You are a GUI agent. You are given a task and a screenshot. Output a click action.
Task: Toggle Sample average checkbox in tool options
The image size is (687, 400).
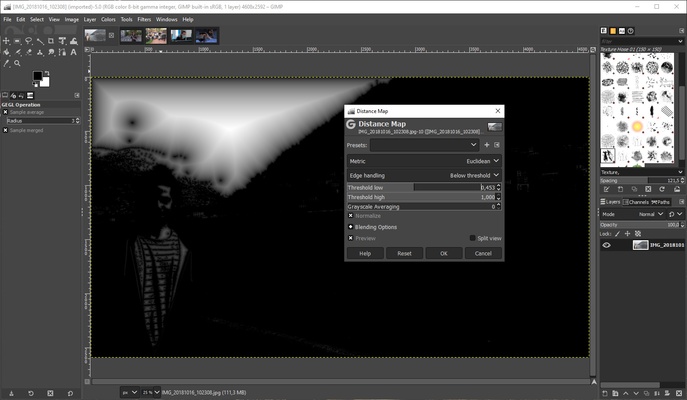click(5, 112)
